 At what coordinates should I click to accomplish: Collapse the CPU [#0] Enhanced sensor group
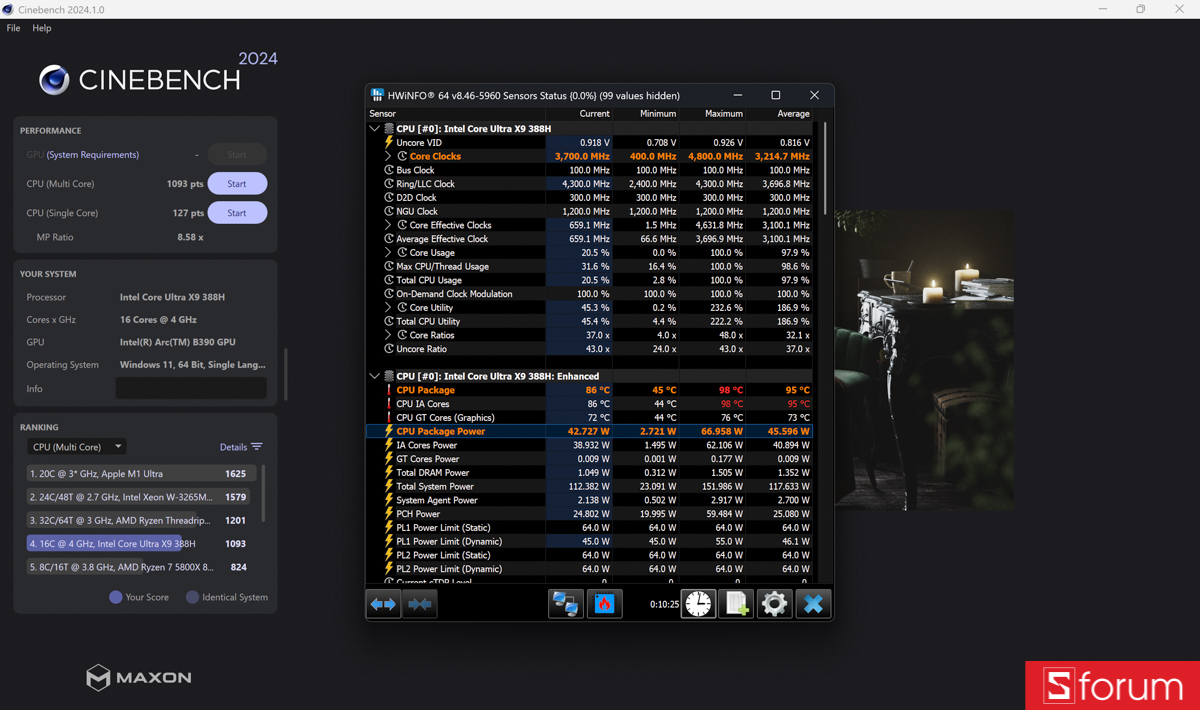375,377
